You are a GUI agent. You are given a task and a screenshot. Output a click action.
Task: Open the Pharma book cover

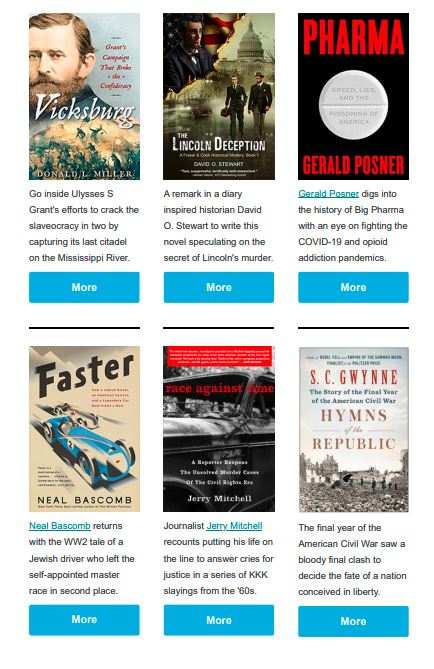pyautogui.click(x=353, y=96)
